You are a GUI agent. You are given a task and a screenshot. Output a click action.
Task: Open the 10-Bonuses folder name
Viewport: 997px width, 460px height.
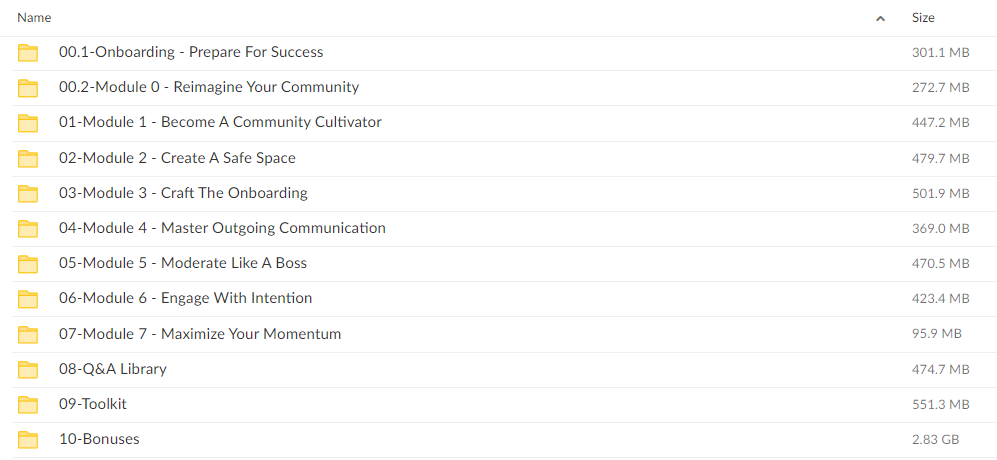(99, 439)
